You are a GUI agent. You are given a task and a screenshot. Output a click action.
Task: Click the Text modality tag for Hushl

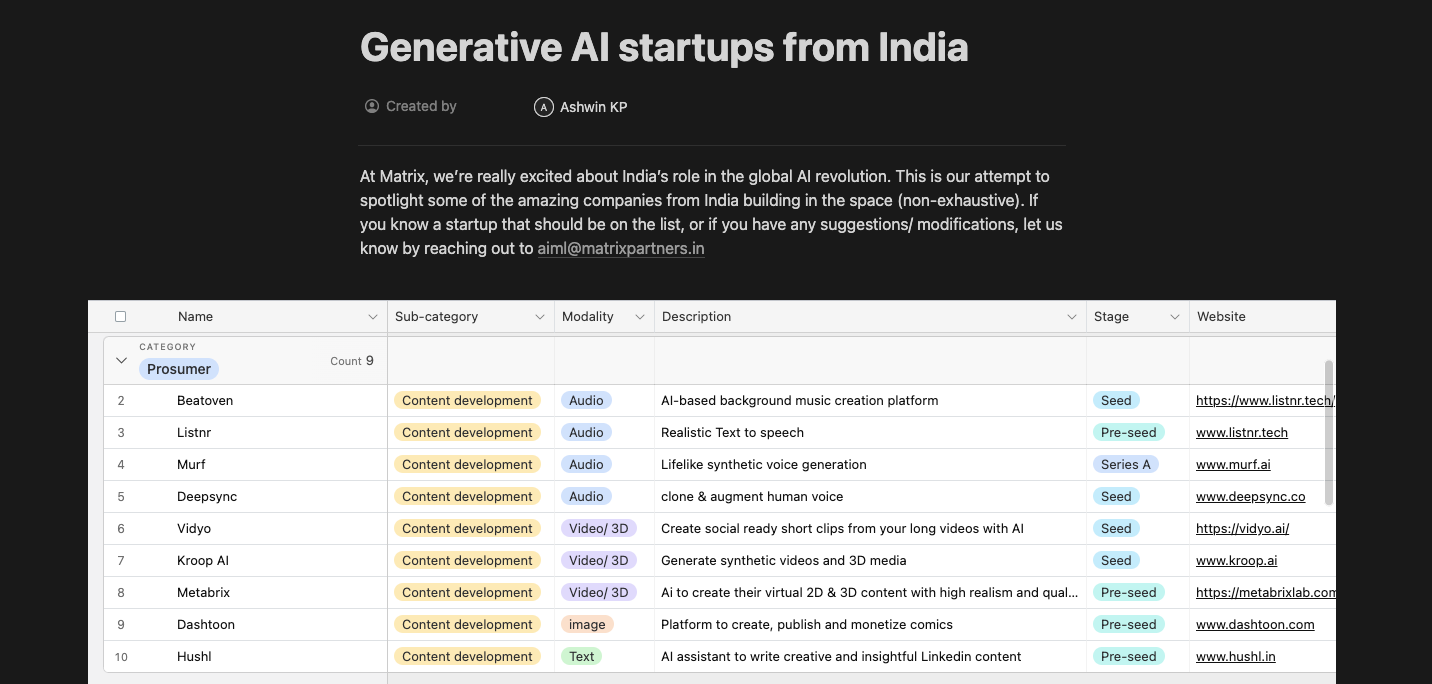(582, 657)
